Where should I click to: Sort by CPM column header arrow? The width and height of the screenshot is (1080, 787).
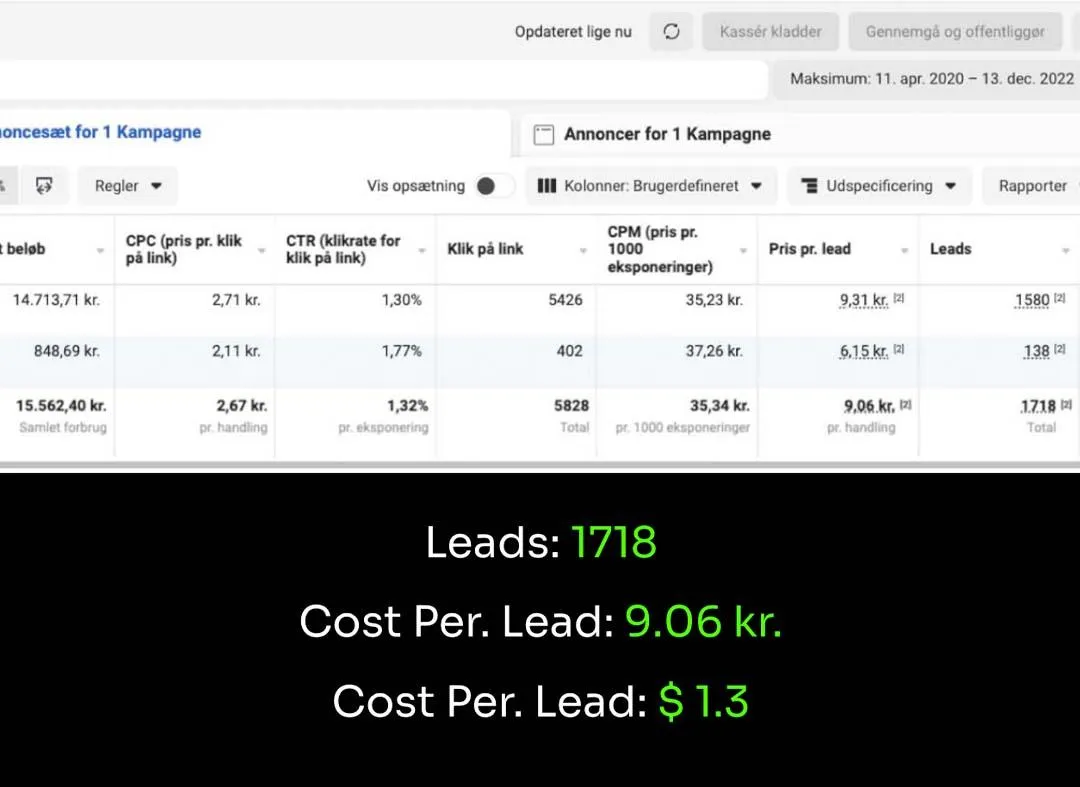pyautogui.click(x=743, y=250)
